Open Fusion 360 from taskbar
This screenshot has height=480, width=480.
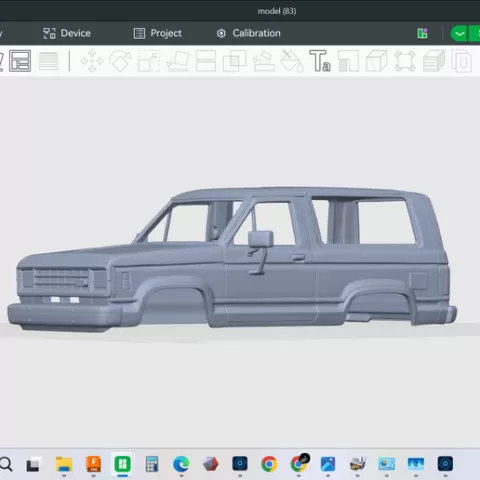pos(93,464)
